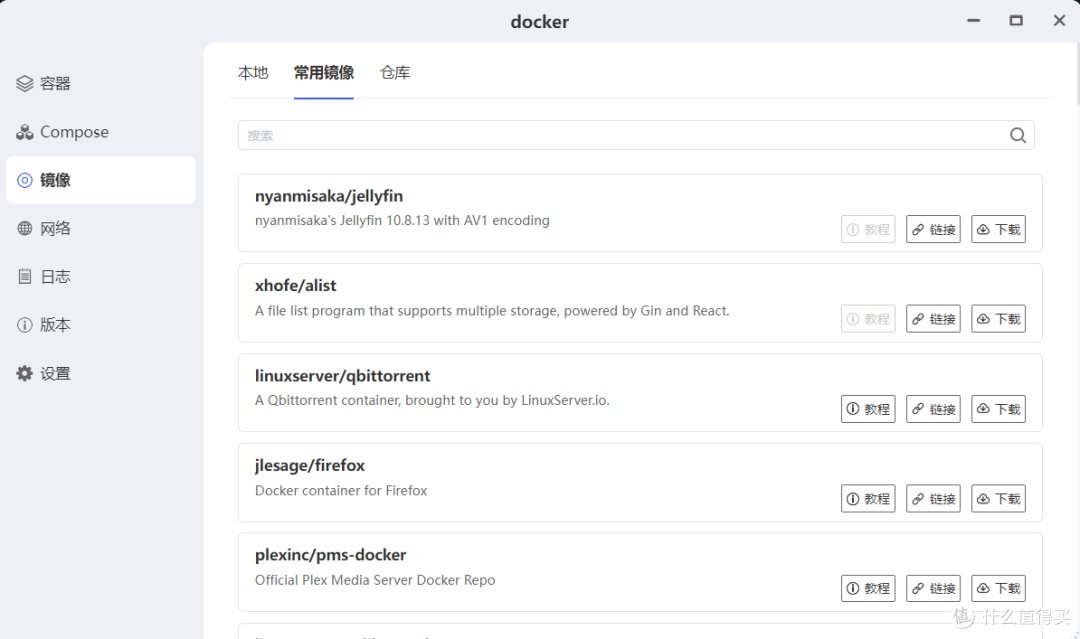This screenshot has width=1080, height=639.
Task: Click the jlesage/firefox title
Action: pos(309,465)
